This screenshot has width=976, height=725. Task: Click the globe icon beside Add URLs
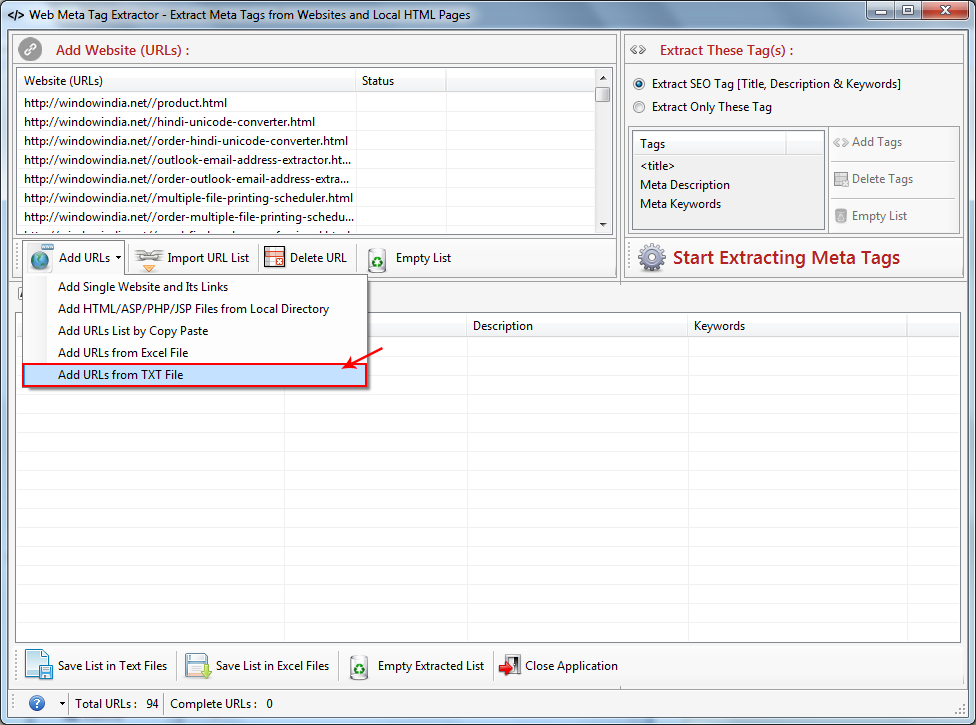(40, 258)
